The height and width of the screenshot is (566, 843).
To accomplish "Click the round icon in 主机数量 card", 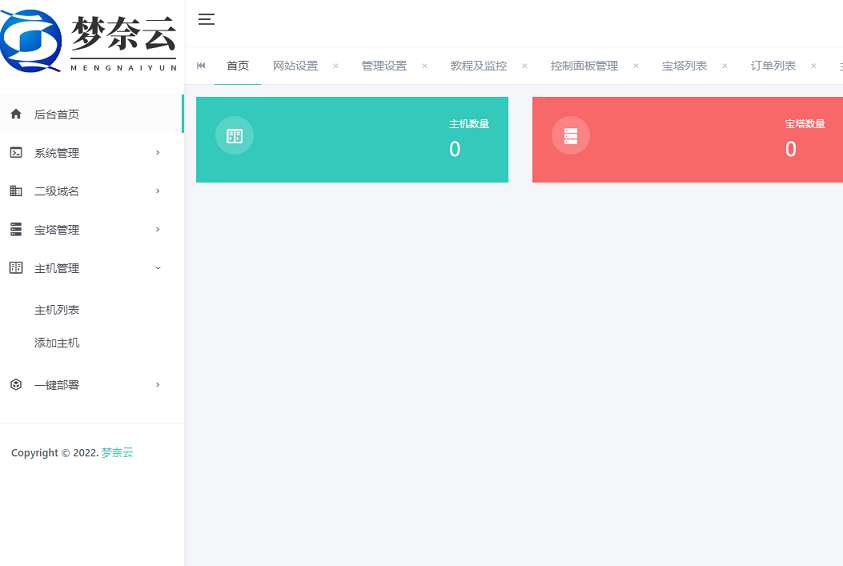I will pyautogui.click(x=234, y=135).
